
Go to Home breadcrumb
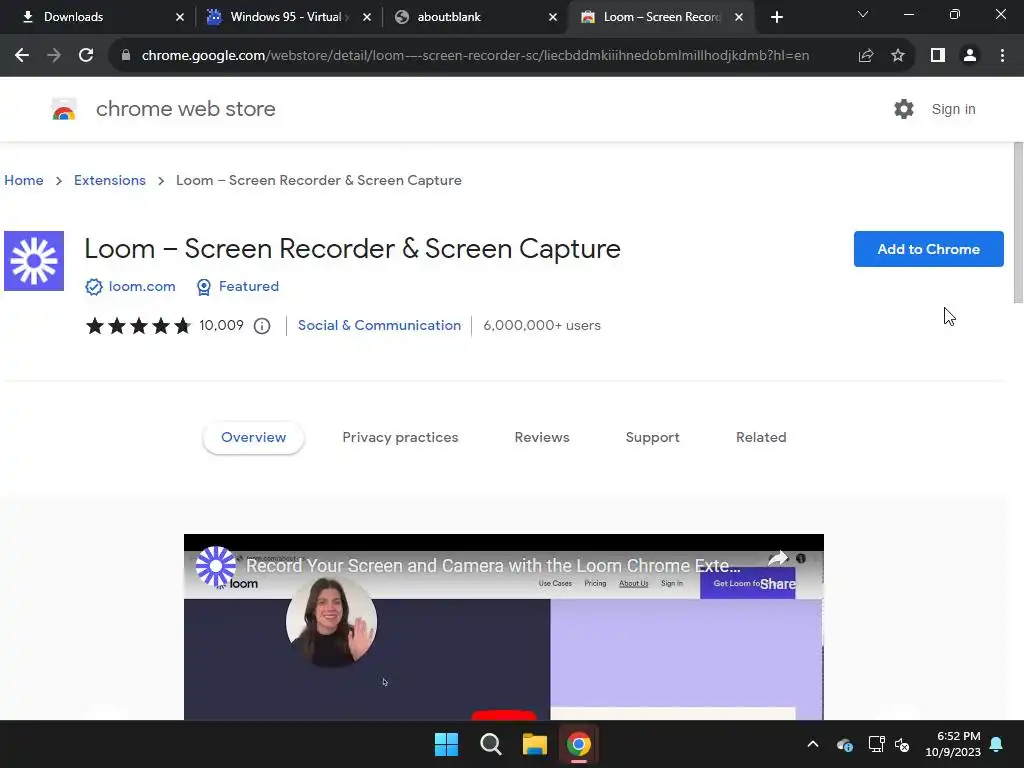point(24,180)
